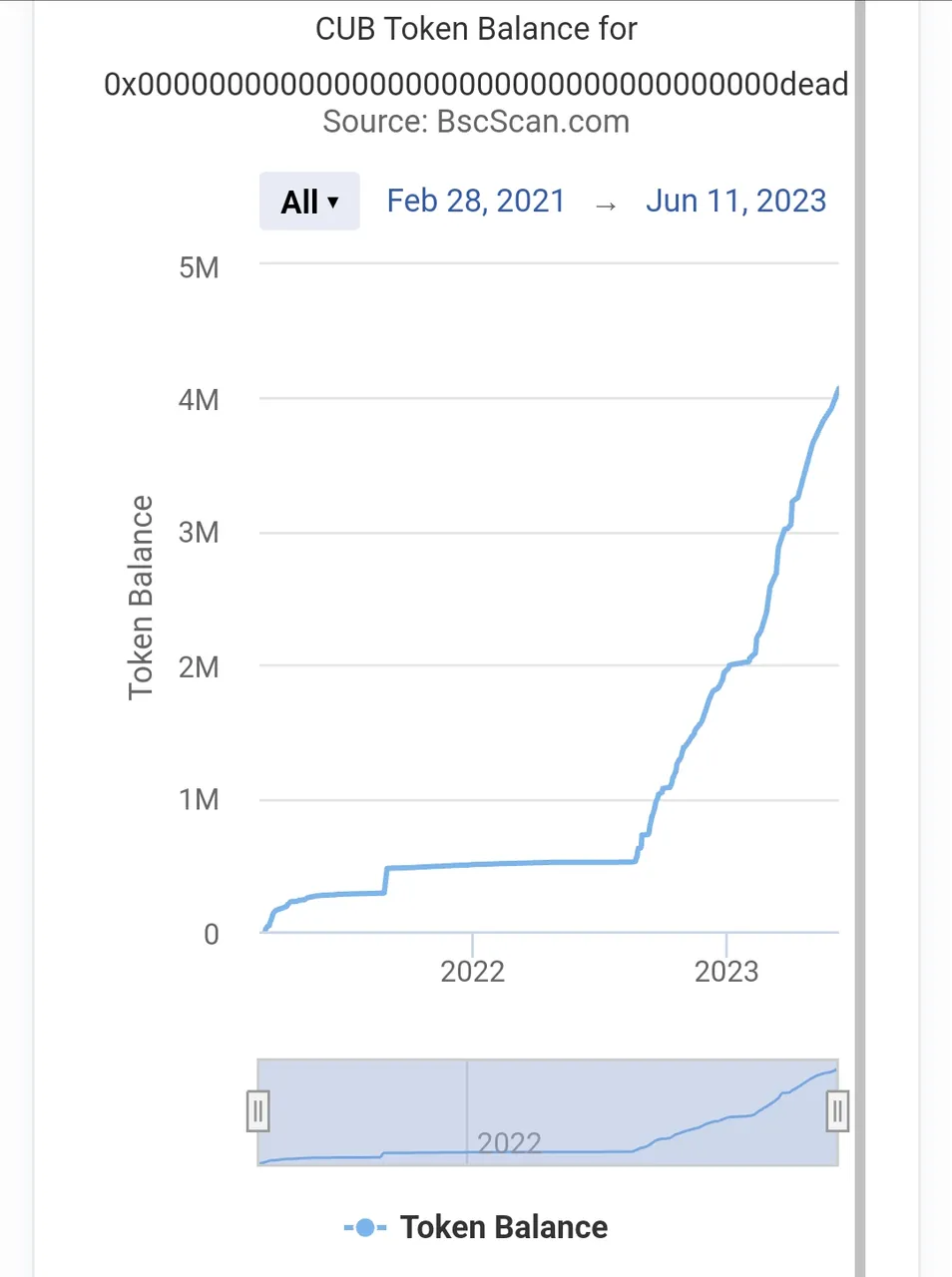The height and width of the screenshot is (1277, 952).
Task: Click the chart title CUB Token Balance for
Action: click(x=476, y=29)
